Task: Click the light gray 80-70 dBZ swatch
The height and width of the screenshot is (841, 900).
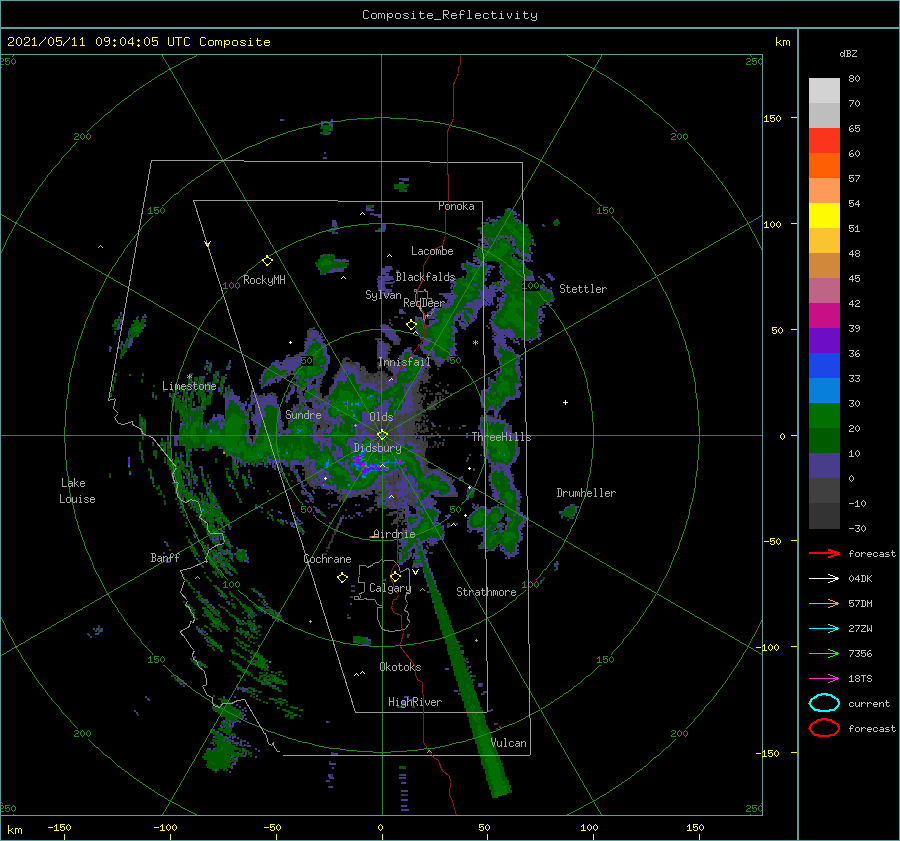Action: coord(824,91)
